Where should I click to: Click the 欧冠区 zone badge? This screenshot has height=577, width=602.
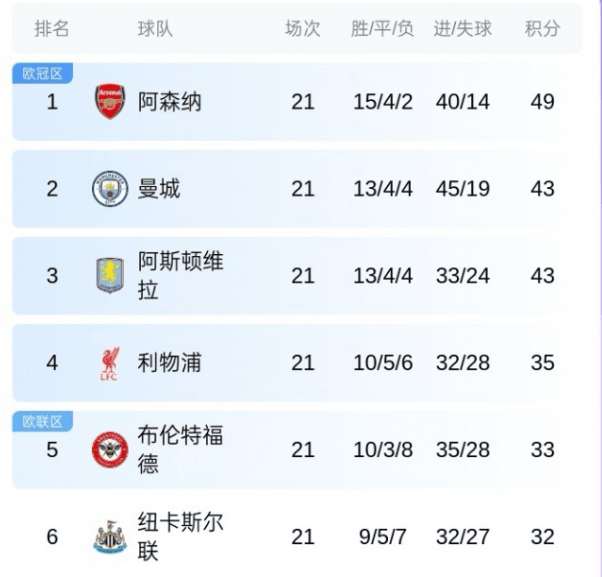pos(42,73)
